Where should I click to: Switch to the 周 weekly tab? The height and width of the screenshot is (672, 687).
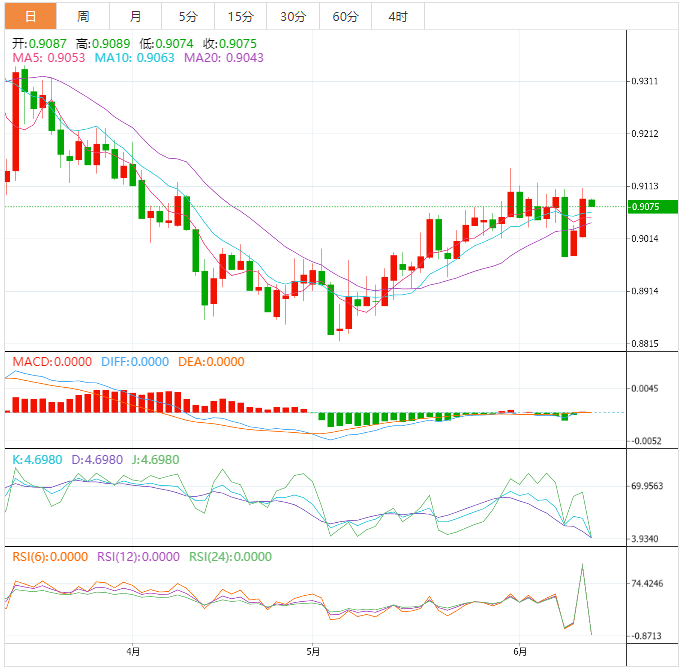coord(83,16)
